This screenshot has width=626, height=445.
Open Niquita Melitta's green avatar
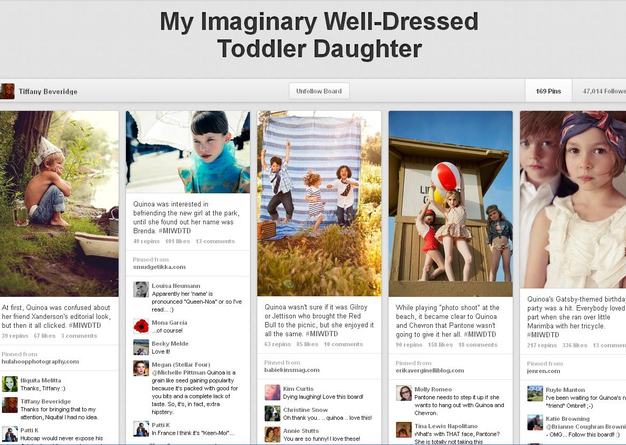(x=10, y=384)
